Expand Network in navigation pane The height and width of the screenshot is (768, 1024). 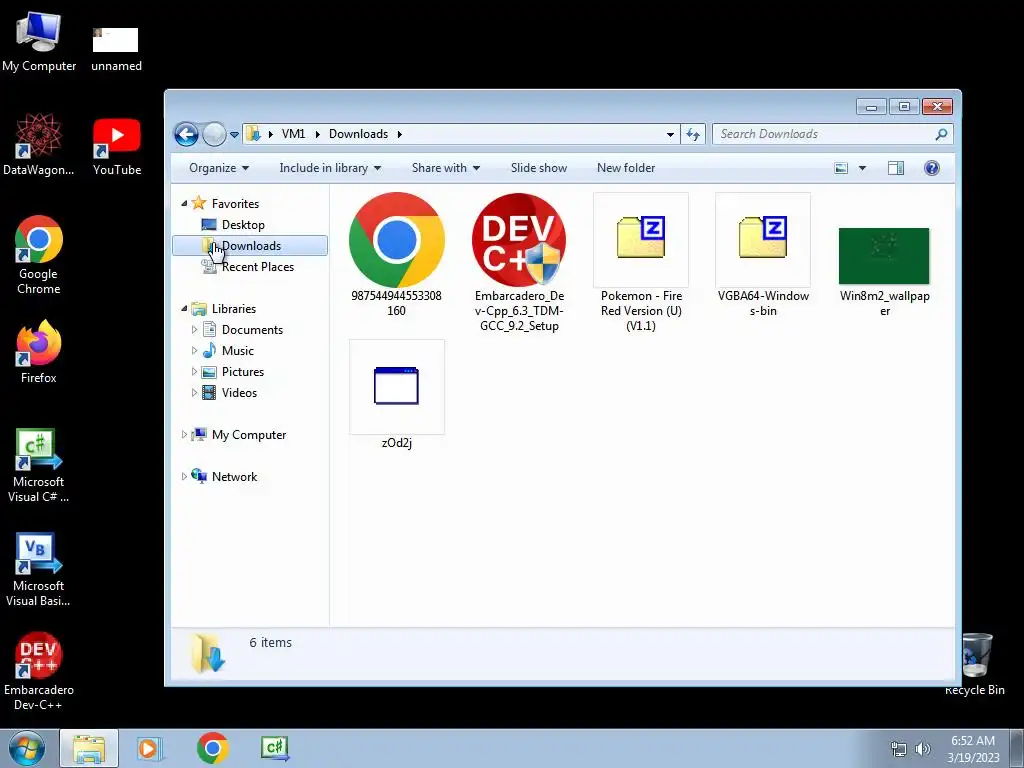184,477
